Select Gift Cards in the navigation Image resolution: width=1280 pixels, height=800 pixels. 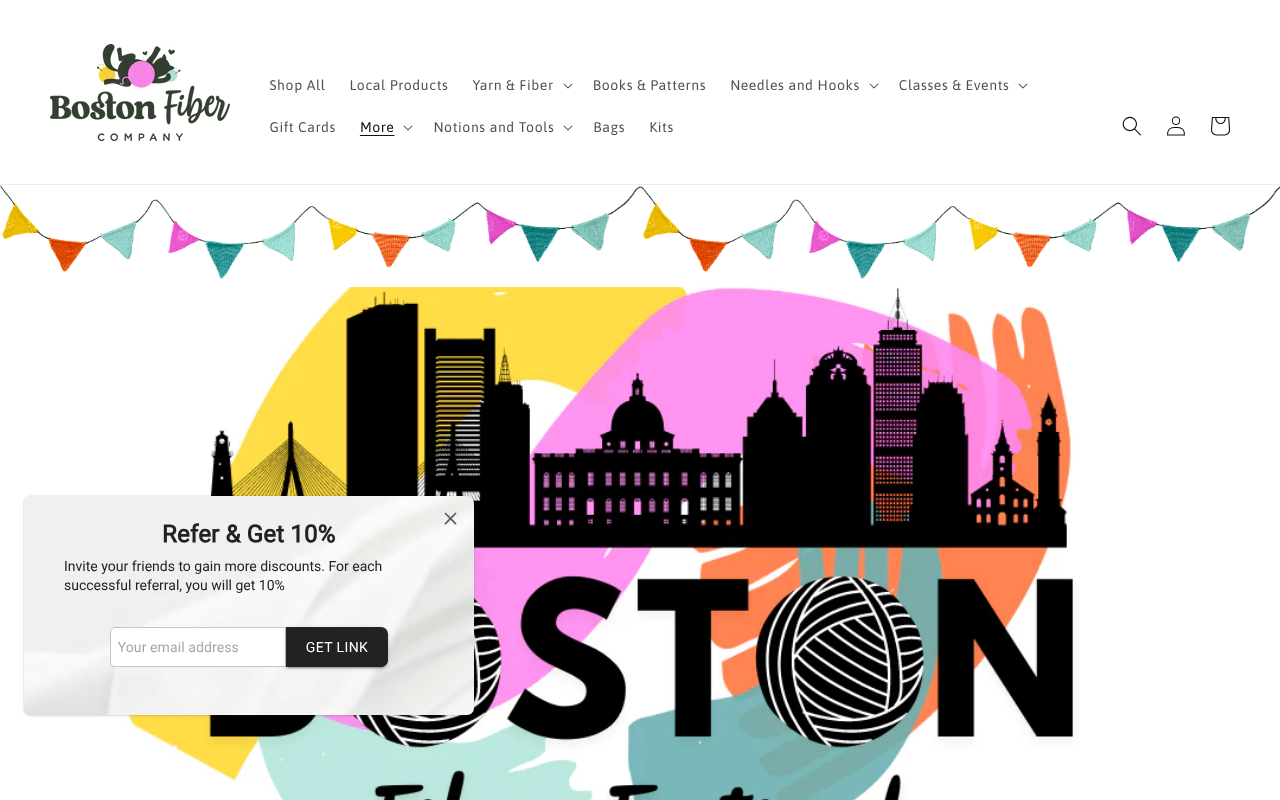pos(302,128)
